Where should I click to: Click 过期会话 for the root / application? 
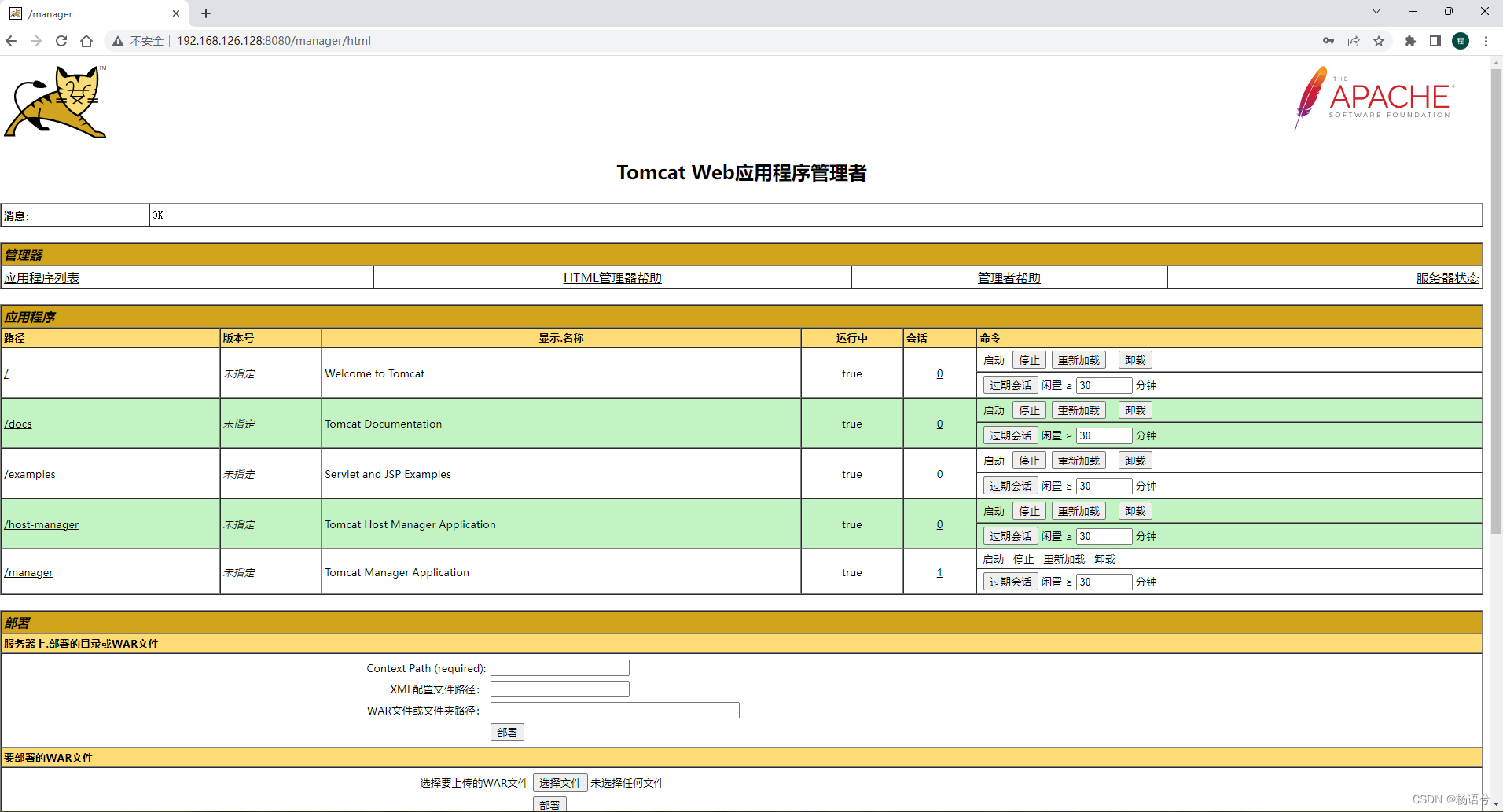coord(1010,385)
